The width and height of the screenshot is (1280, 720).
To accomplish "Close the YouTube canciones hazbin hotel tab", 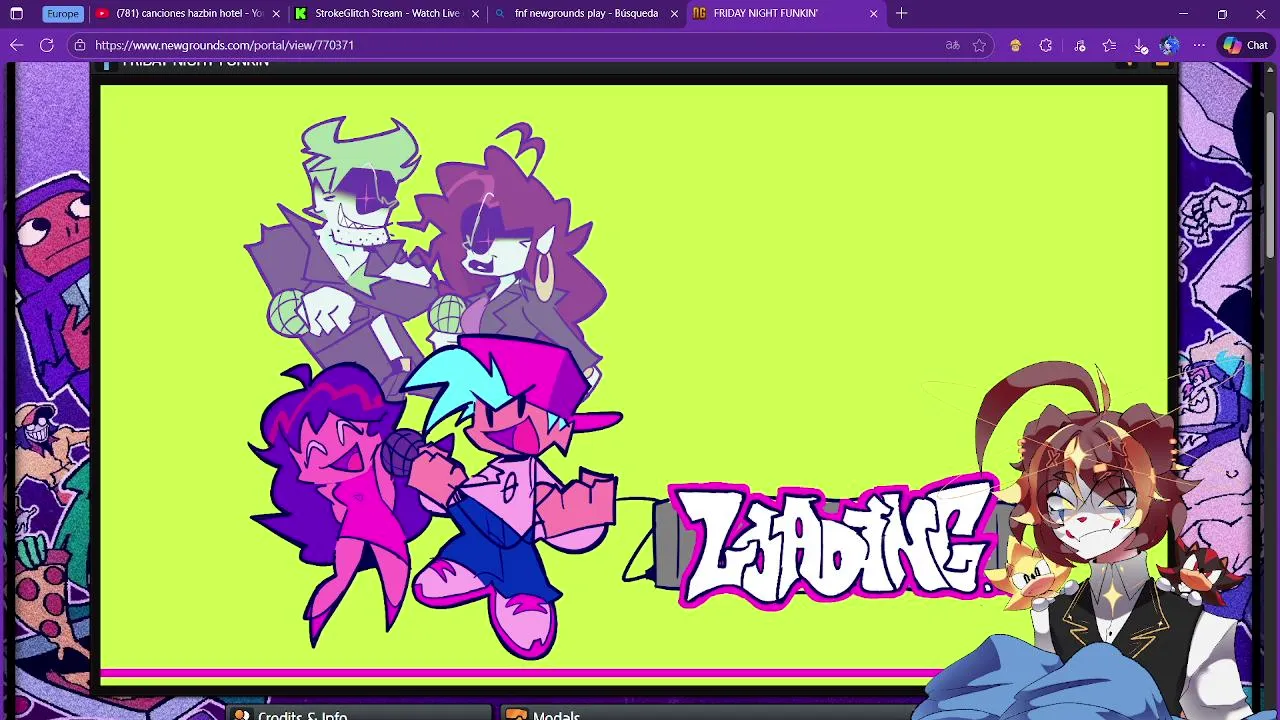I will coord(276,14).
